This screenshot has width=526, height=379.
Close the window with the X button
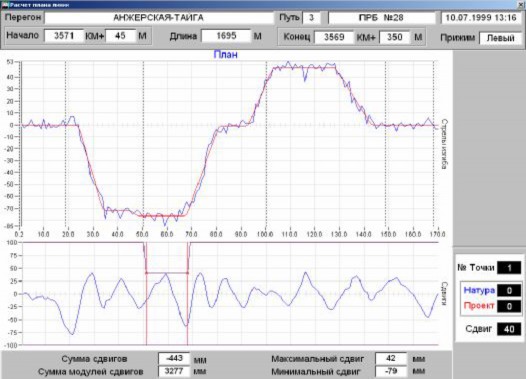coord(521,4)
